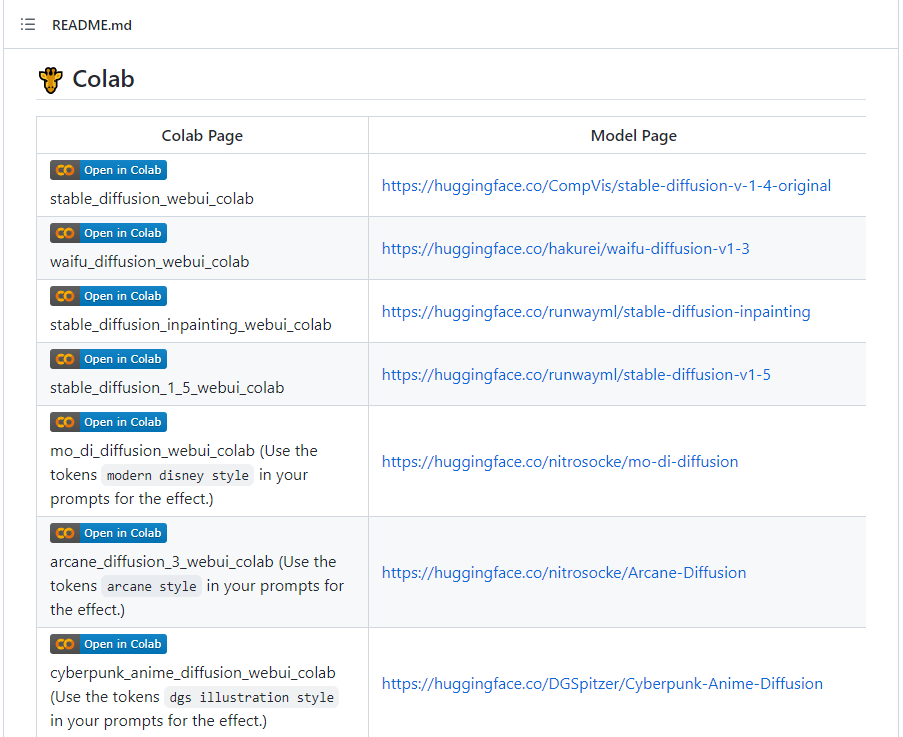Follow the runwayml stable-diffusion-inpainting link
903x737 pixels.
tap(596, 311)
